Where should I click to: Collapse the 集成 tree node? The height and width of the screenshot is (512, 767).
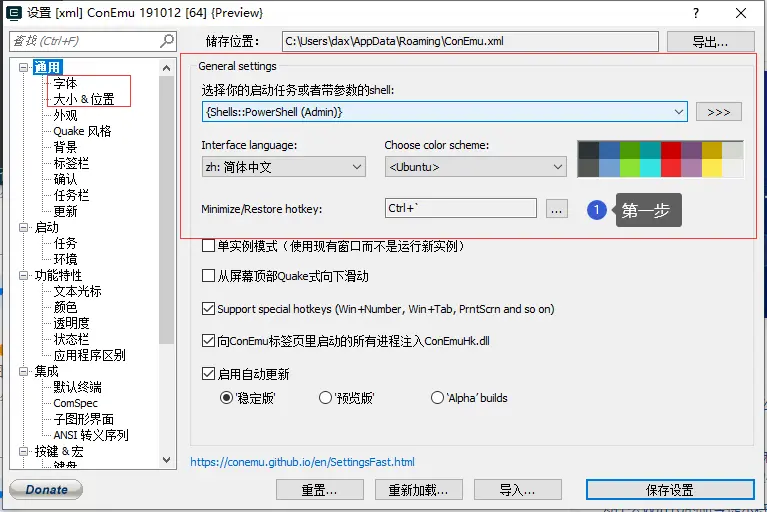click(x=23, y=372)
